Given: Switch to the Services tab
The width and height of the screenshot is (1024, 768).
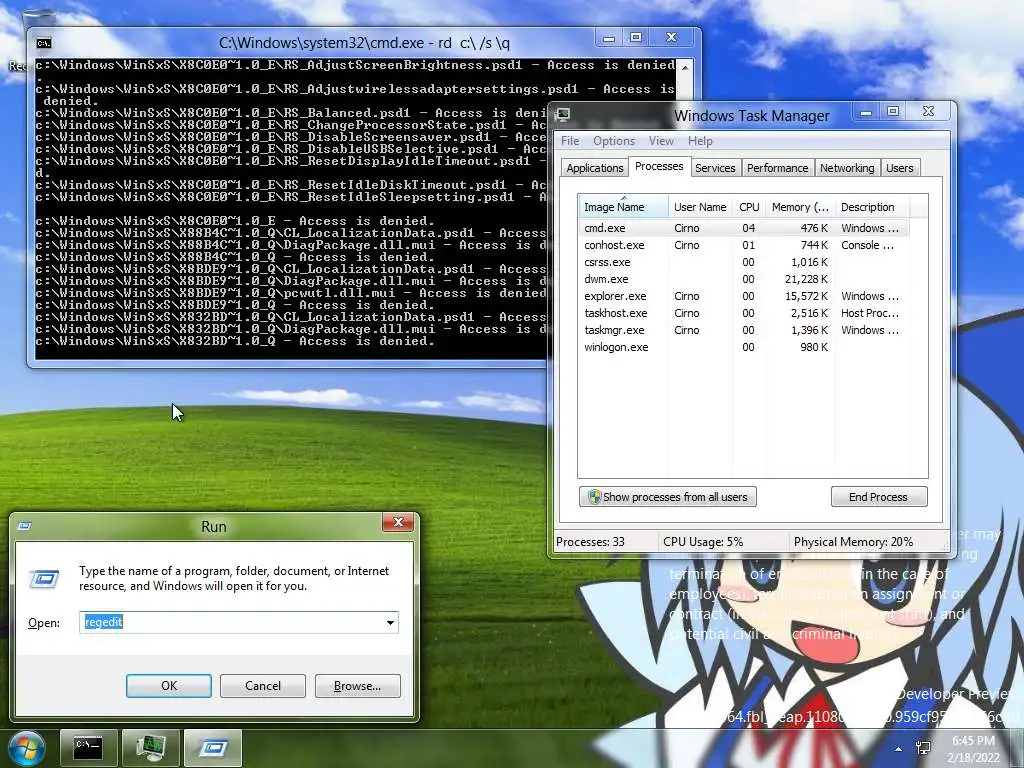Looking at the screenshot, I should click(x=715, y=168).
